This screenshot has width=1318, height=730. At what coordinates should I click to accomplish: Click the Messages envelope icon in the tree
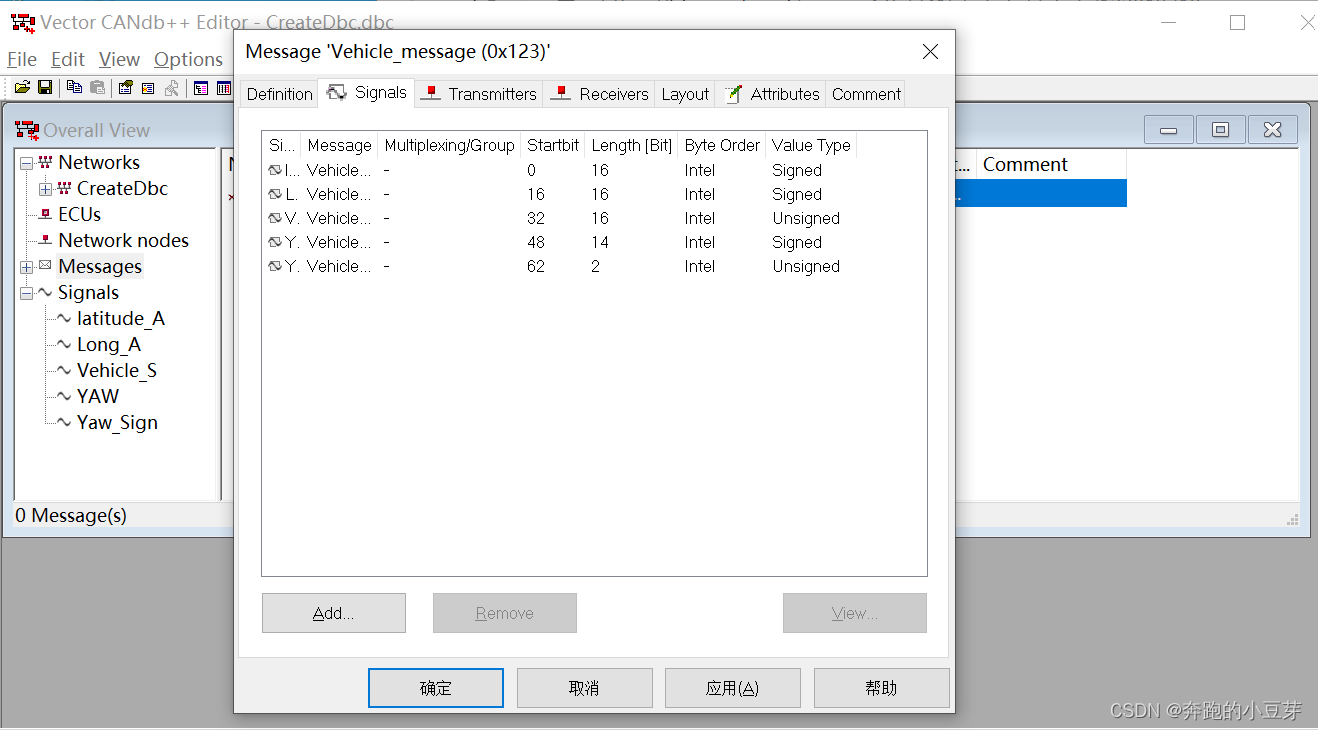(45, 266)
